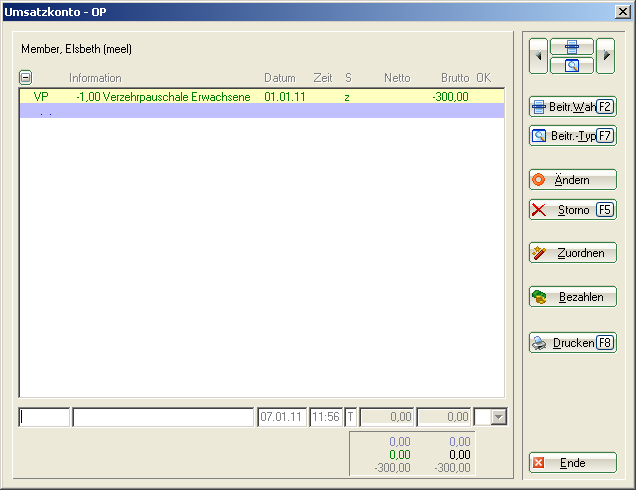
Task: Go to the previous member with left arrow
Action: pyautogui.click(x=538, y=56)
